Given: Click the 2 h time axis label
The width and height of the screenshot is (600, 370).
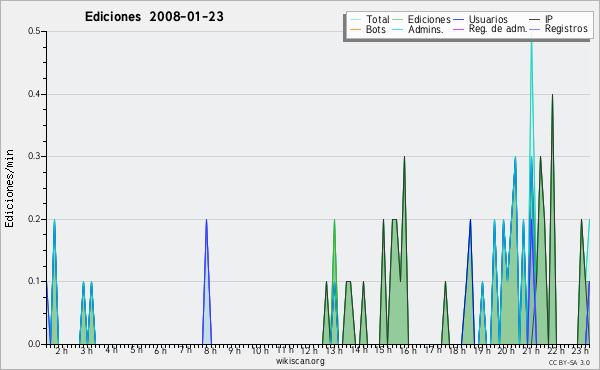Looking at the screenshot, I should (61, 350).
